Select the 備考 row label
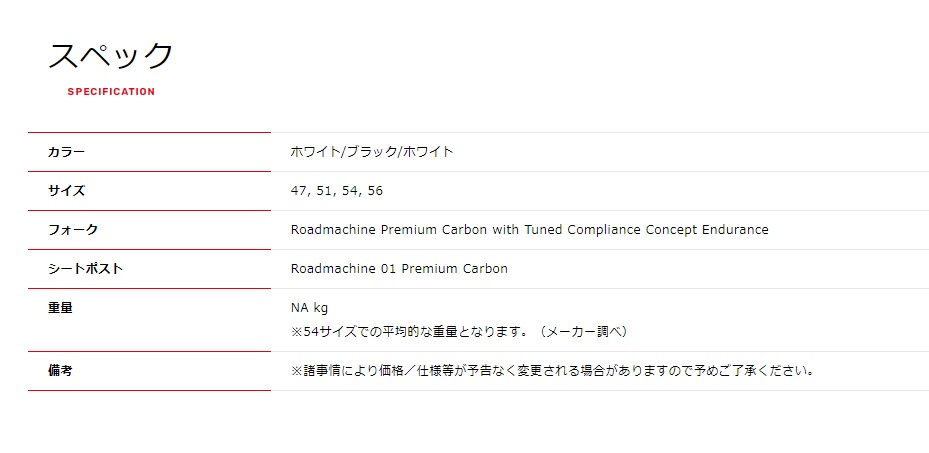 [60, 371]
